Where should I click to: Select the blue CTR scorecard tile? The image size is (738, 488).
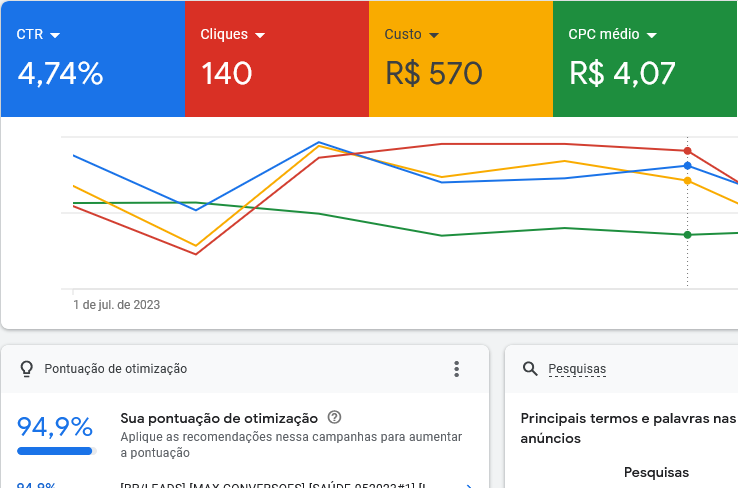coord(92,58)
